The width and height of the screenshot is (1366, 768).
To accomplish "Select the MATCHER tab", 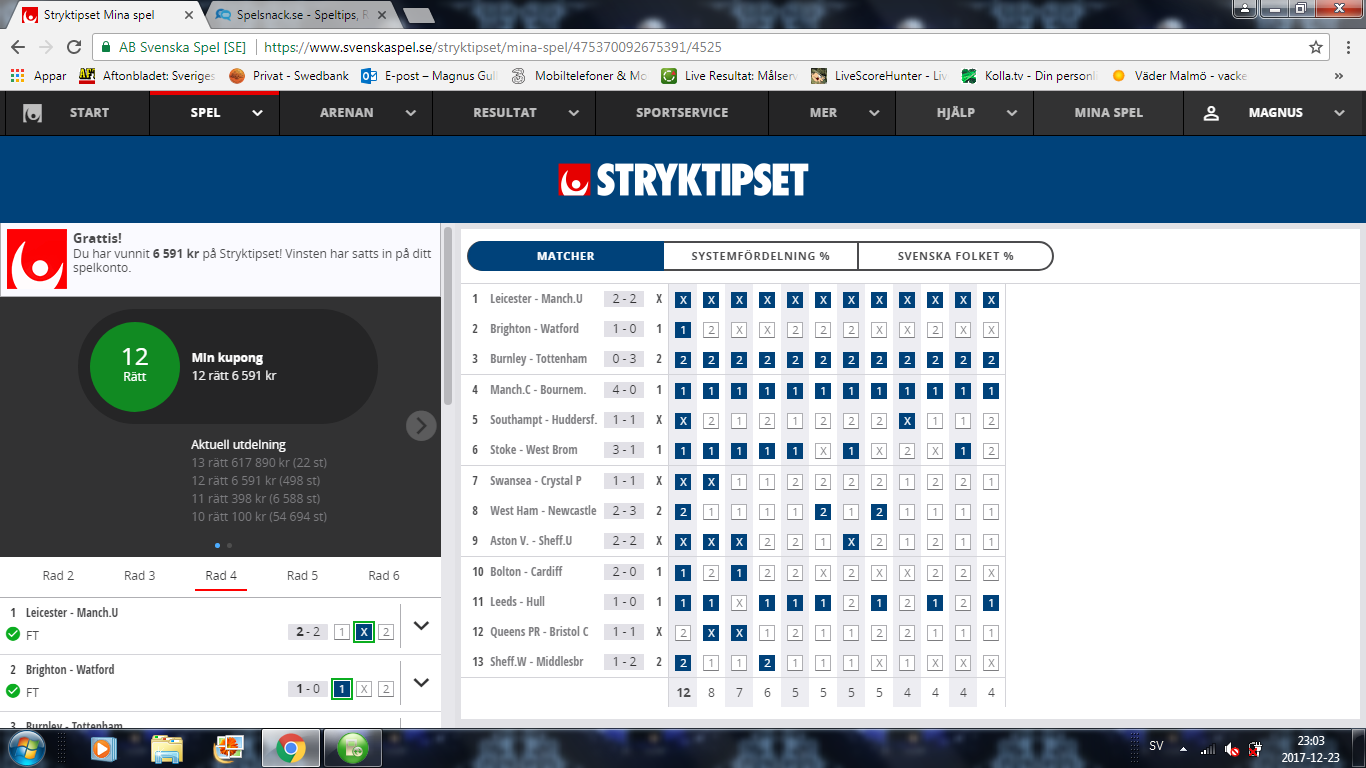I will [565, 256].
